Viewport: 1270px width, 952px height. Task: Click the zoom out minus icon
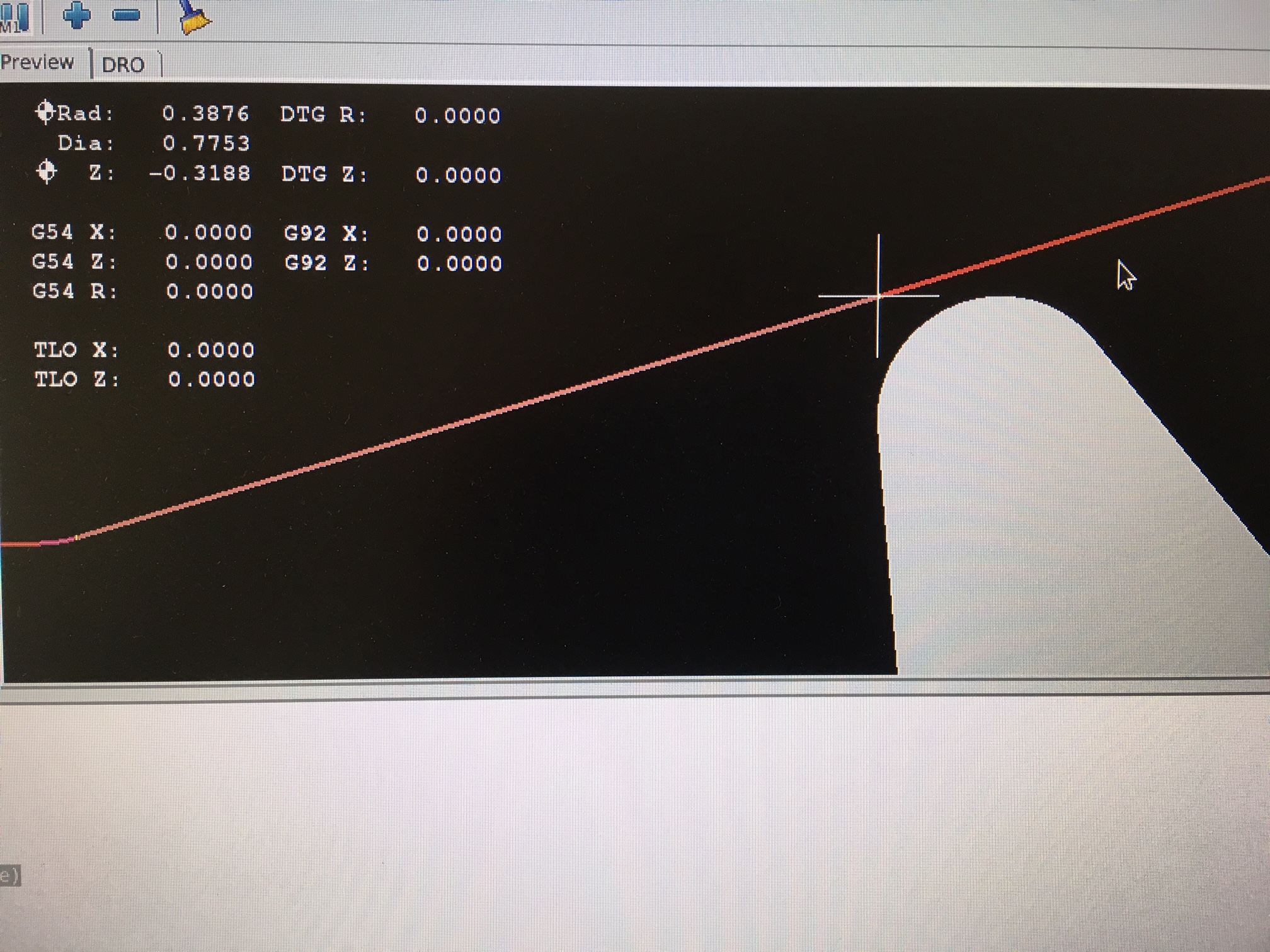tap(126, 15)
